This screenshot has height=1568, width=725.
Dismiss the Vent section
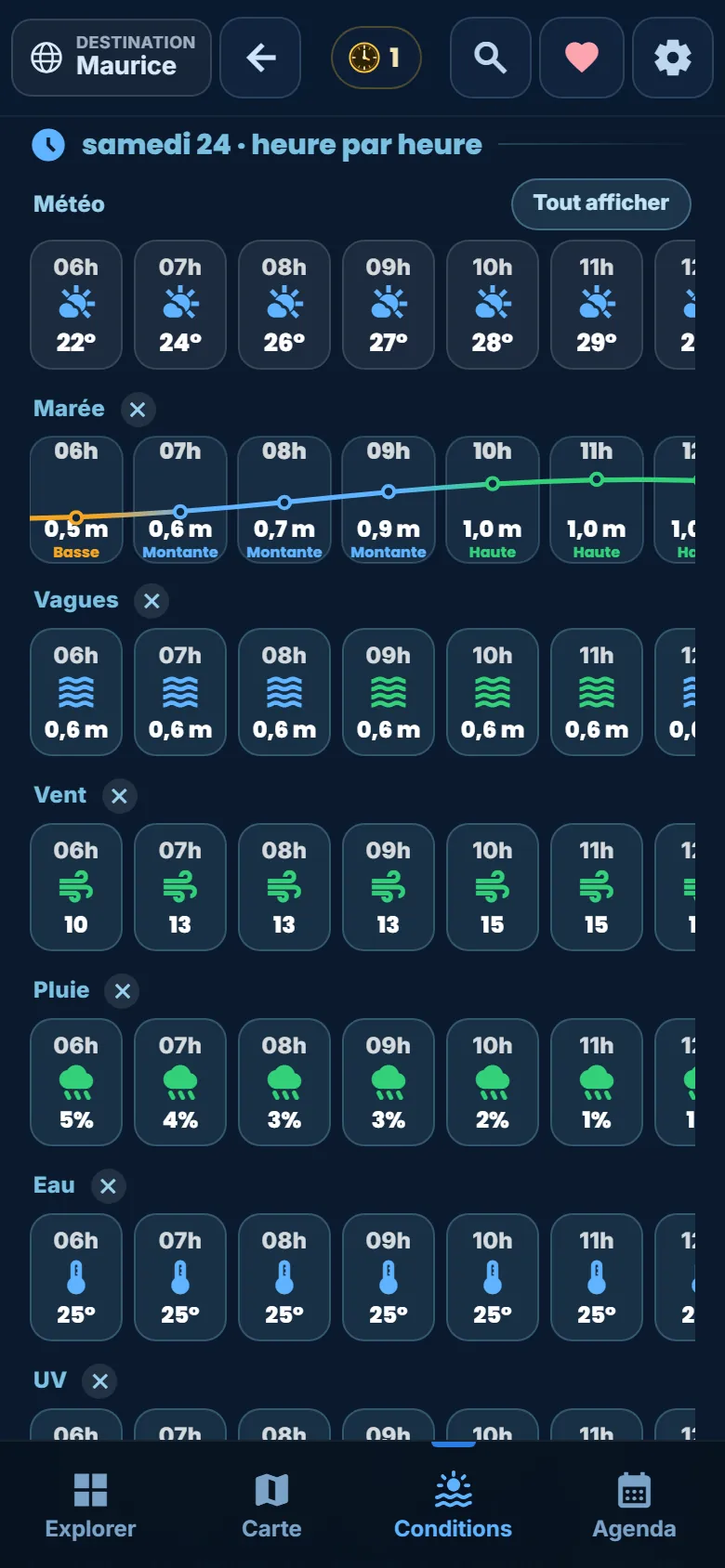(x=119, y=796)
